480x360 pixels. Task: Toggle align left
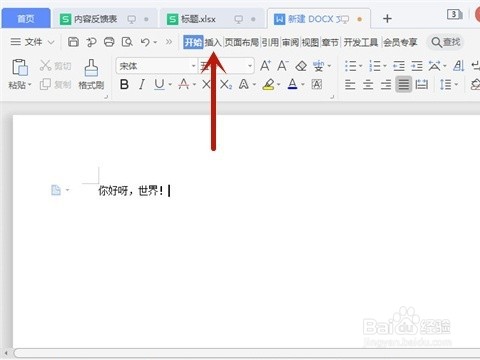point(350,85)
